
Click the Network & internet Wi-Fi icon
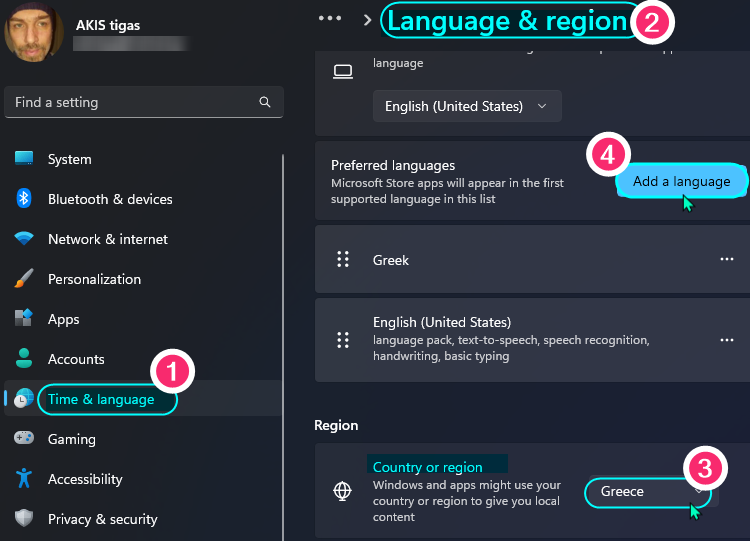tap(24, 239)
